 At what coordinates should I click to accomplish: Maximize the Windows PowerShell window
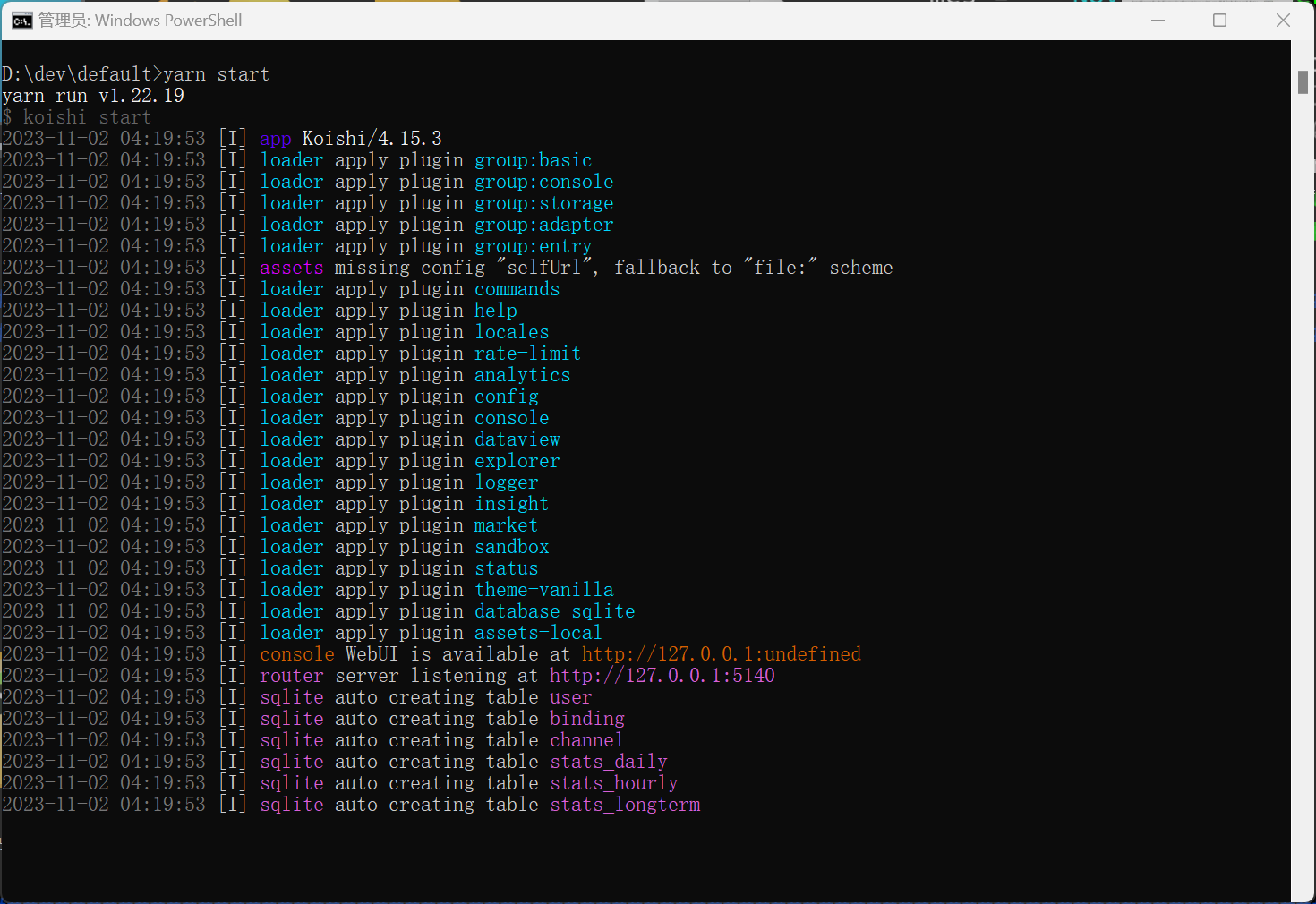1219,21
